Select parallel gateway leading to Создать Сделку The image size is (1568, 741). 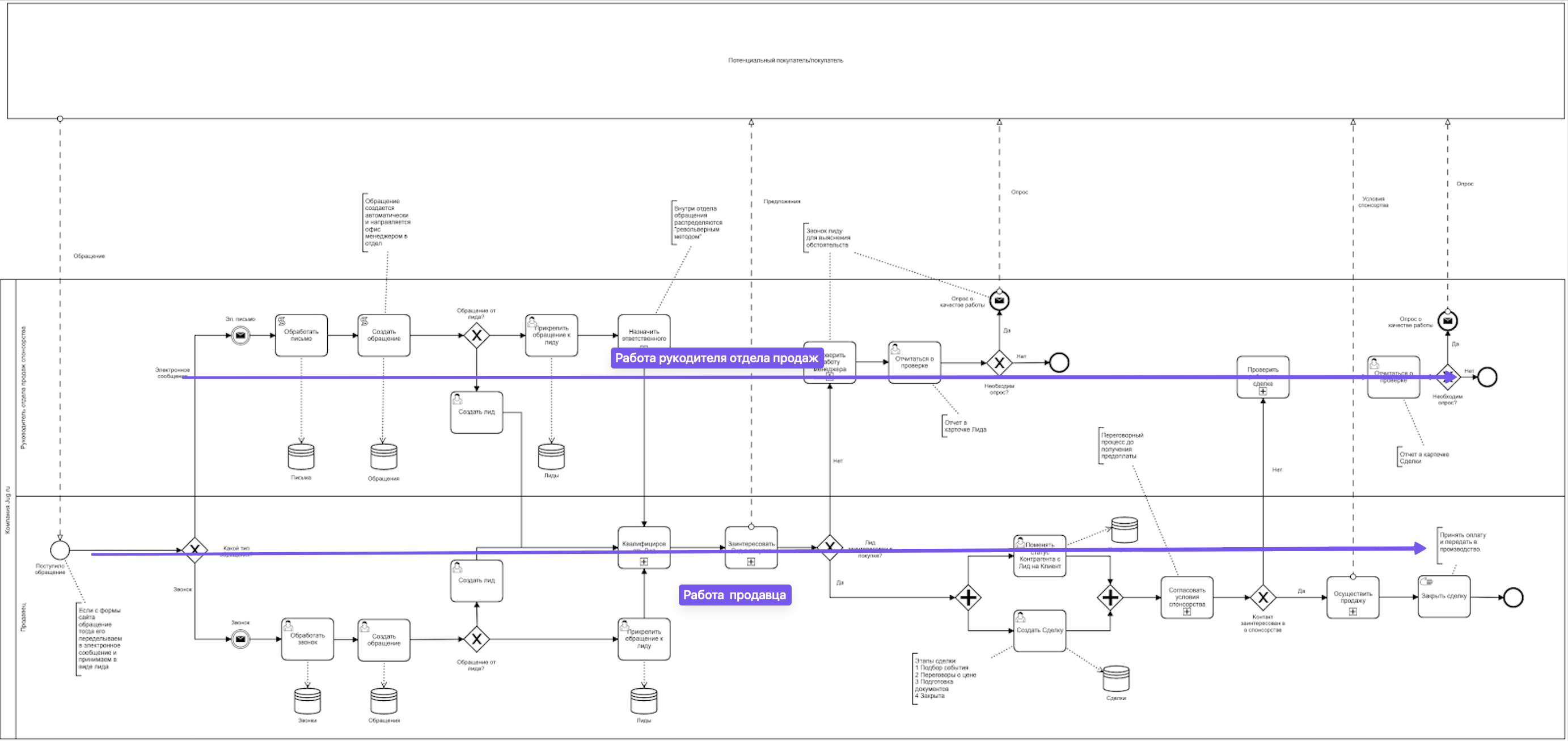click(x=968, y=598)
